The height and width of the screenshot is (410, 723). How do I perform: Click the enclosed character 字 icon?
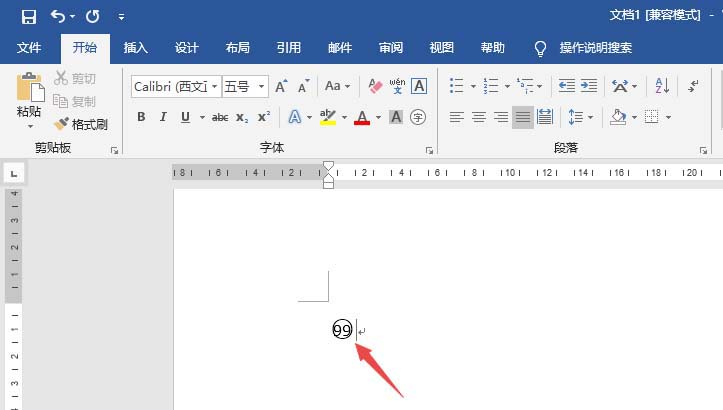[418, 117]
